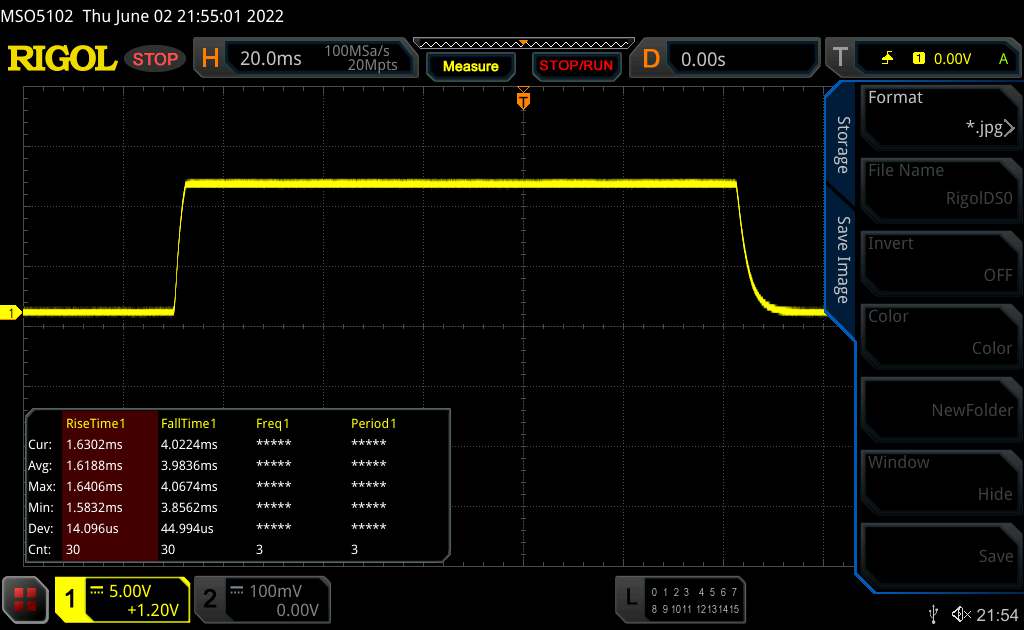The image size is (1024, 630).
Task: Select channel 2 scale 100mV
Action: tap(275, 591)
